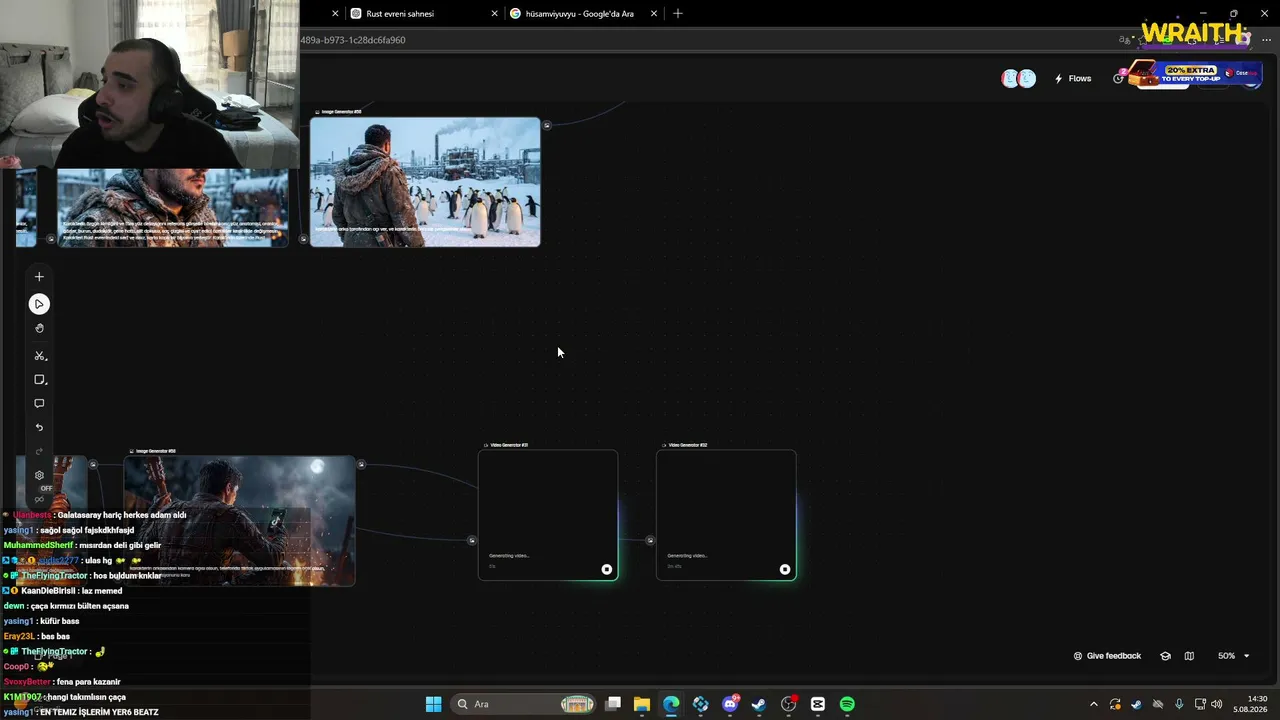The image size is (1280, 720).
Task: Open browser settings and more menu
Action: (x=1266, y=40)
